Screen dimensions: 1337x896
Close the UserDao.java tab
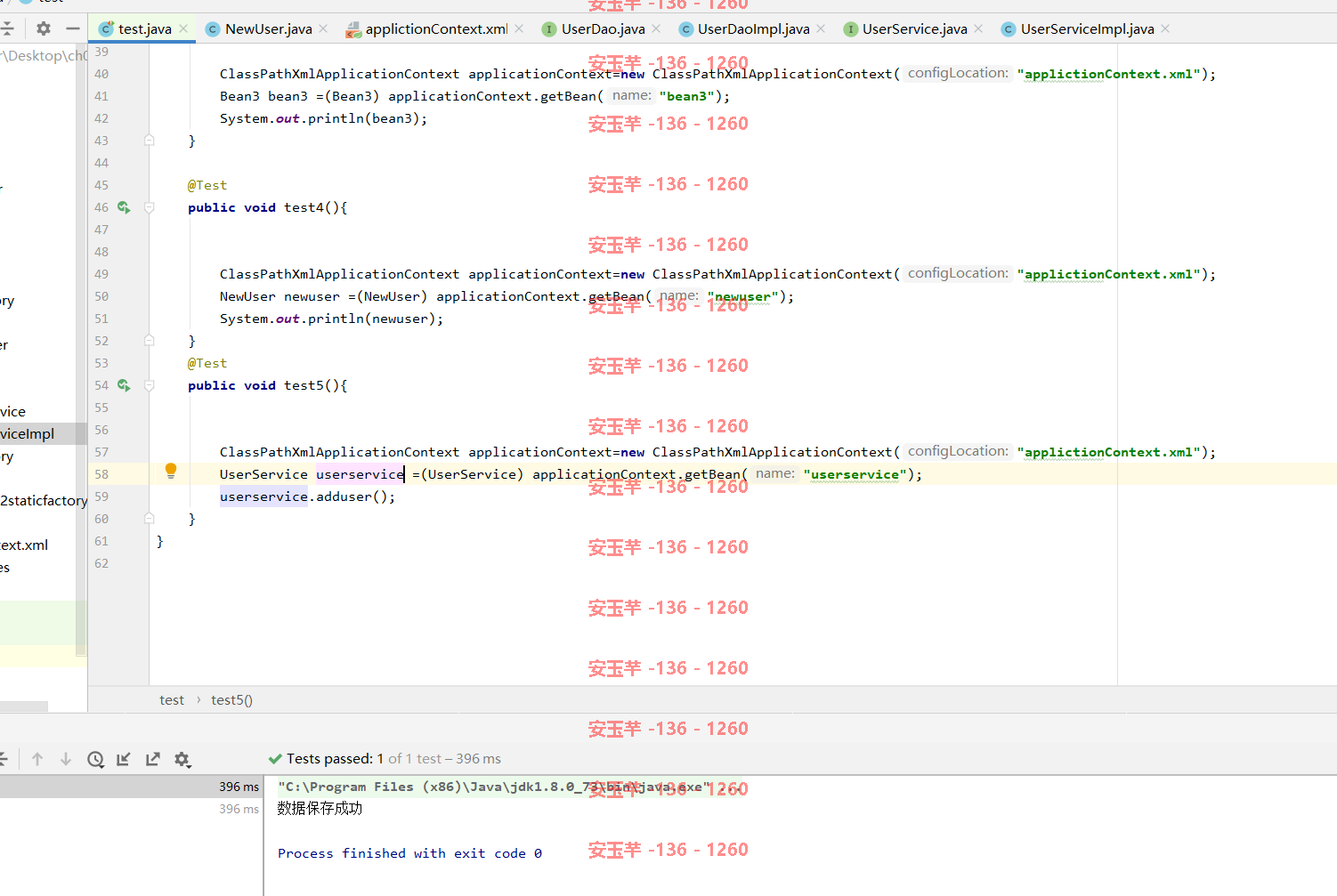point(656,28)
